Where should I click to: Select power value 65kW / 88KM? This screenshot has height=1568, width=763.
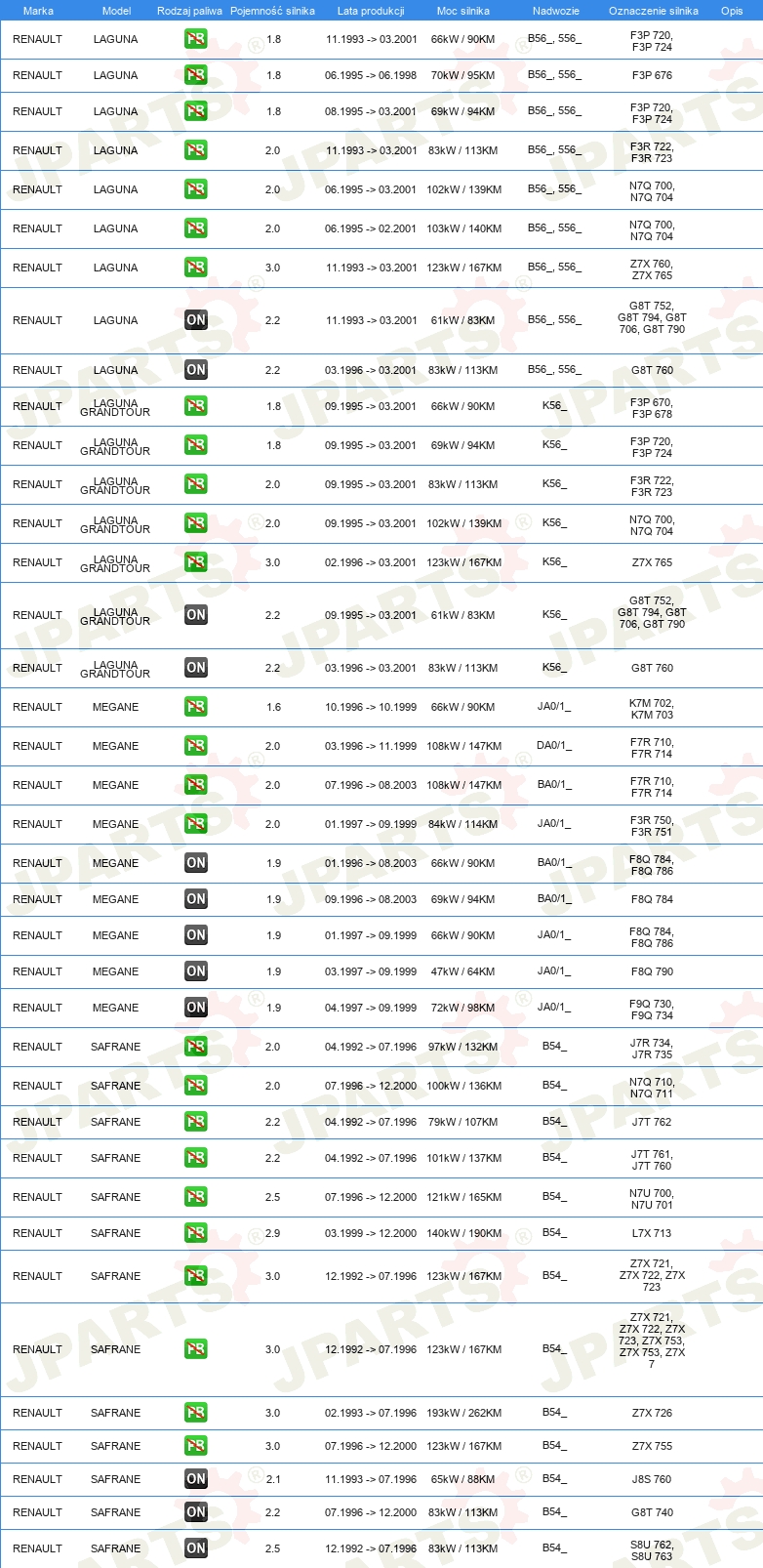pos(463,1479)
